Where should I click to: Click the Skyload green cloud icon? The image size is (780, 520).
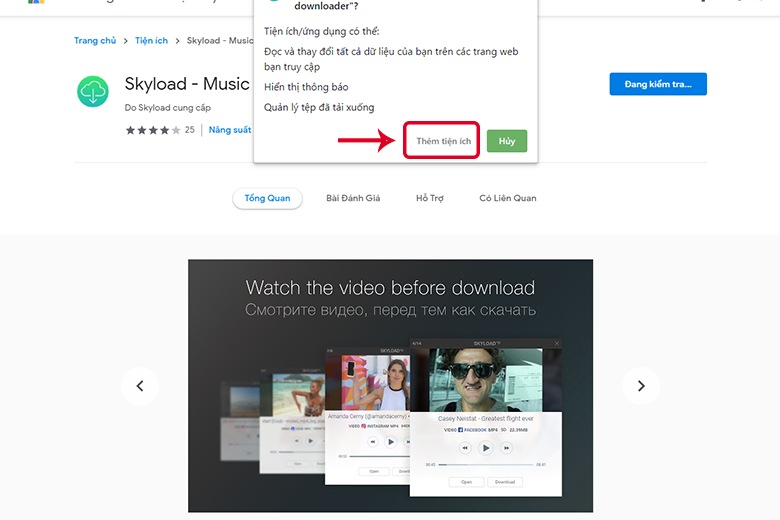click(93, 92)
